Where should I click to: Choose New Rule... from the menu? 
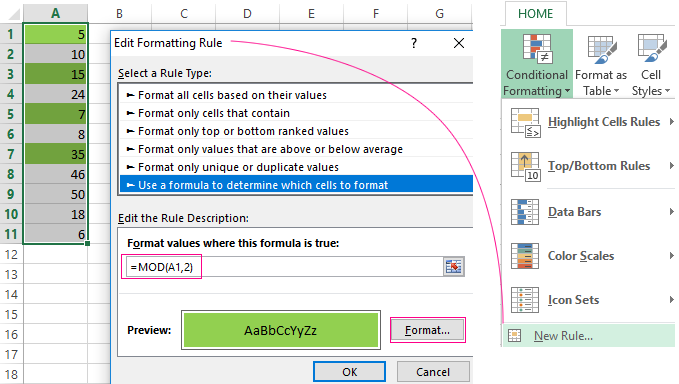click(x=588, y=336)
